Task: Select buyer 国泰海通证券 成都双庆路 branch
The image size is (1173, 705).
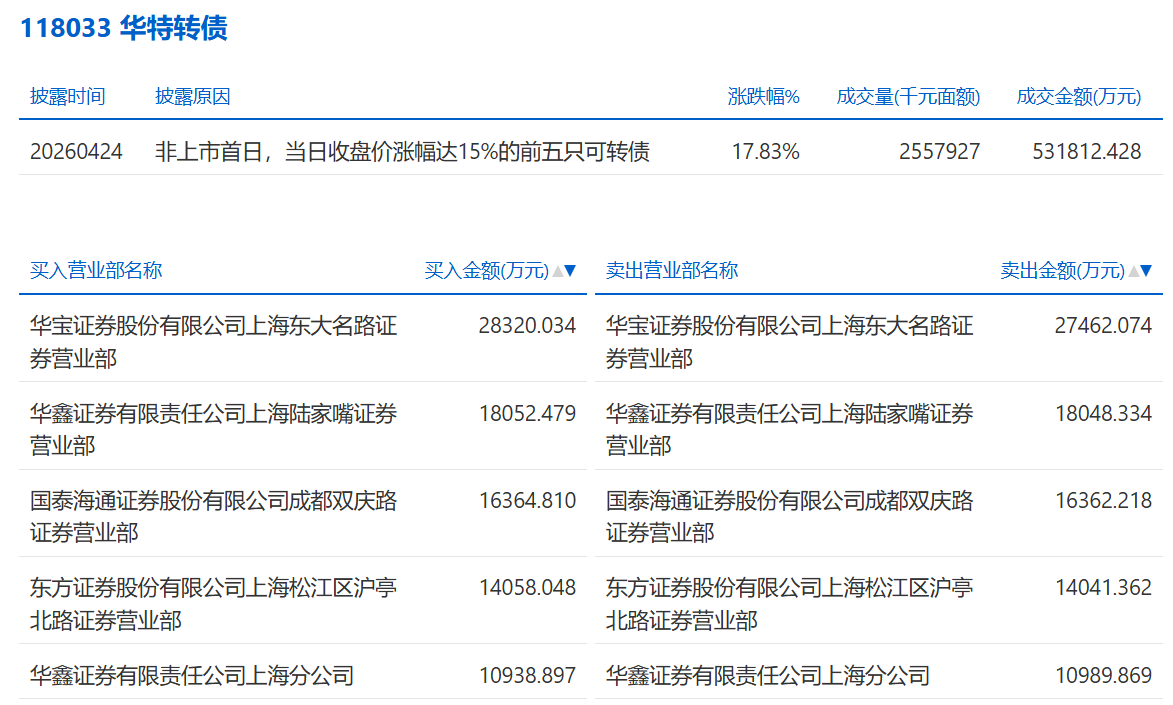Action: click(x=213, y=516)
